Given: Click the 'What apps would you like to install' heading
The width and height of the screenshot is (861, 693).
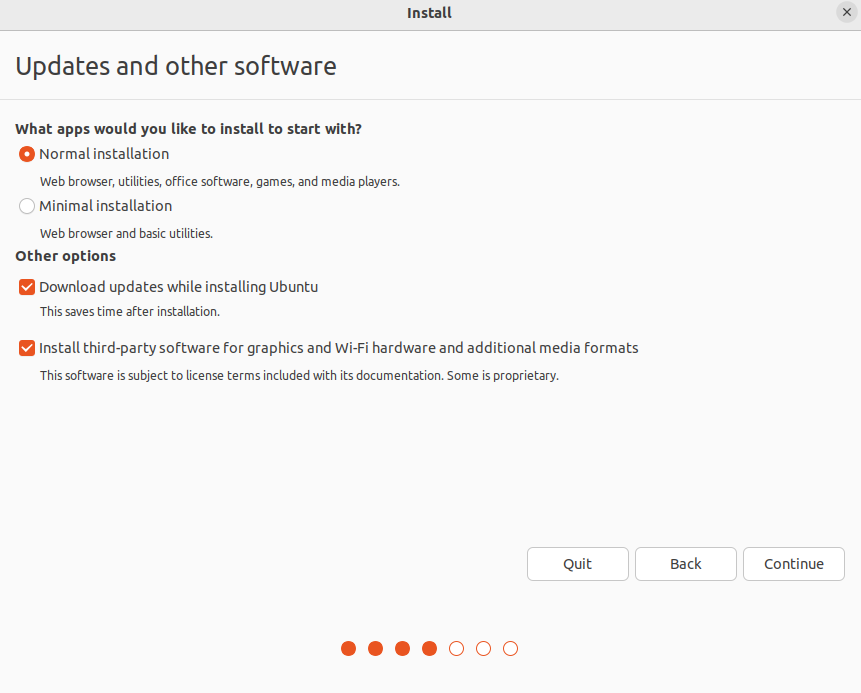Looking at the screenshot, I should (x=188, y=129).
